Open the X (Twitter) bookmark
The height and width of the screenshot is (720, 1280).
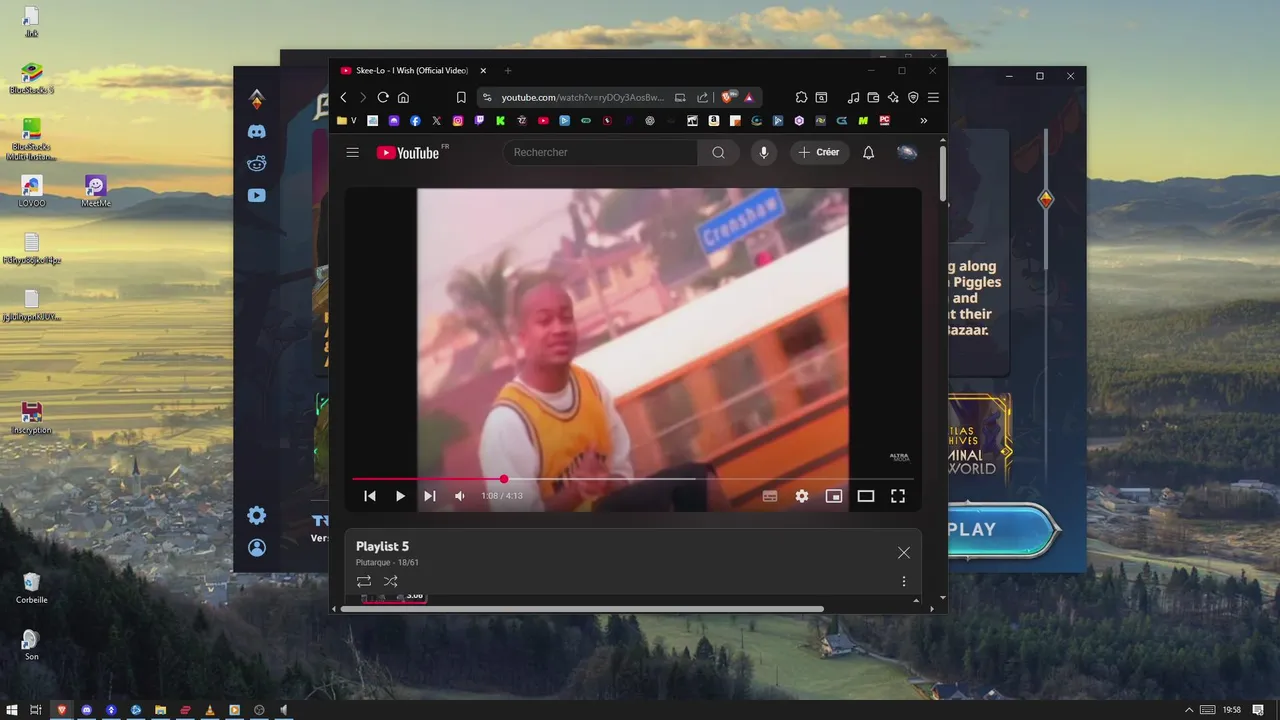(x=436, y=120)
